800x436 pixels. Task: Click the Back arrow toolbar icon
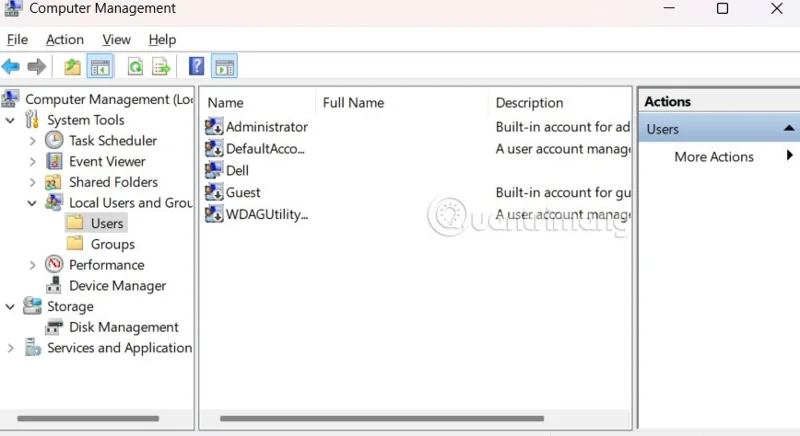coord(11,66)
